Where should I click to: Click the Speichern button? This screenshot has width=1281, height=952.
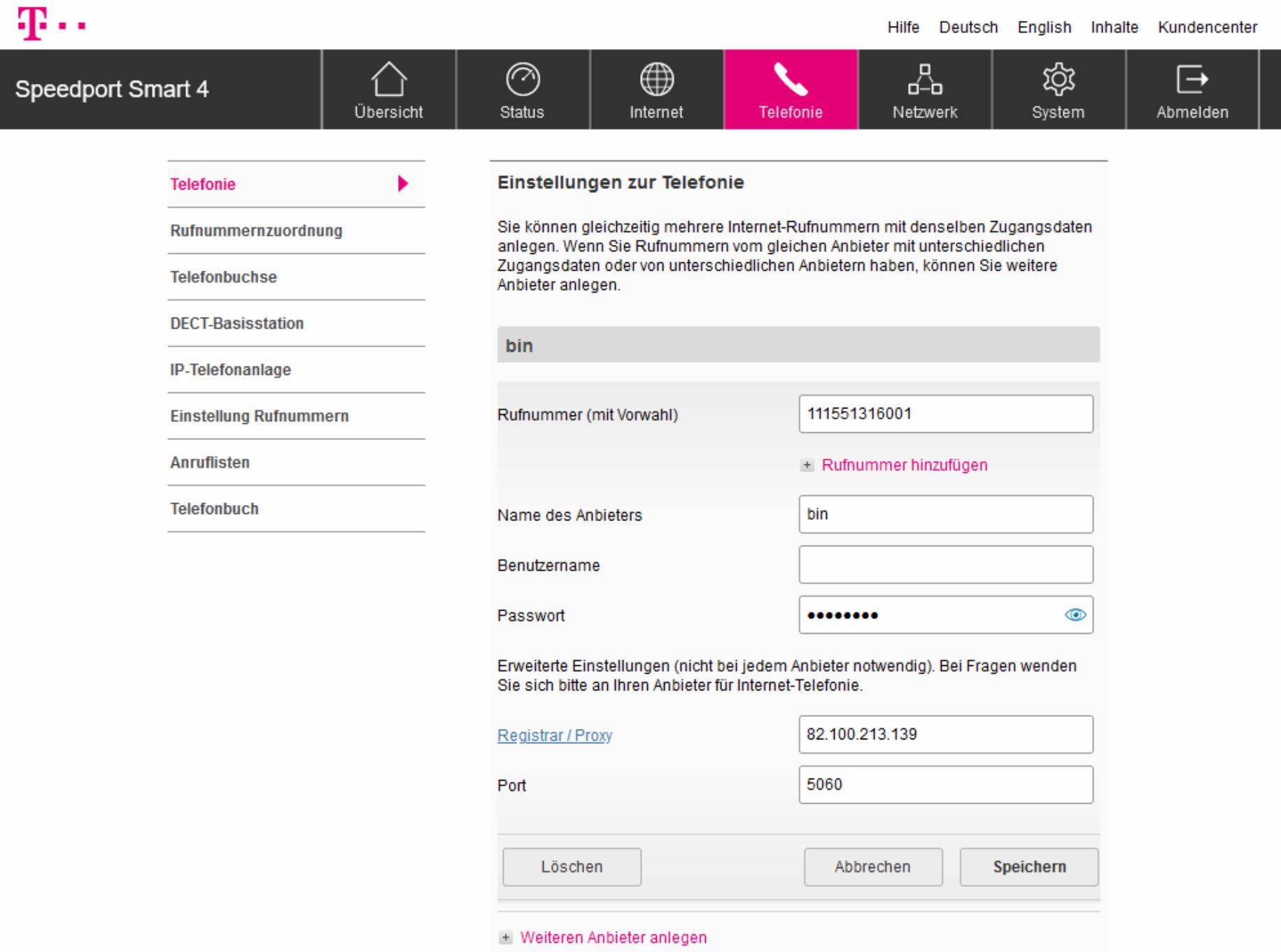click(x=1029, y=867)
